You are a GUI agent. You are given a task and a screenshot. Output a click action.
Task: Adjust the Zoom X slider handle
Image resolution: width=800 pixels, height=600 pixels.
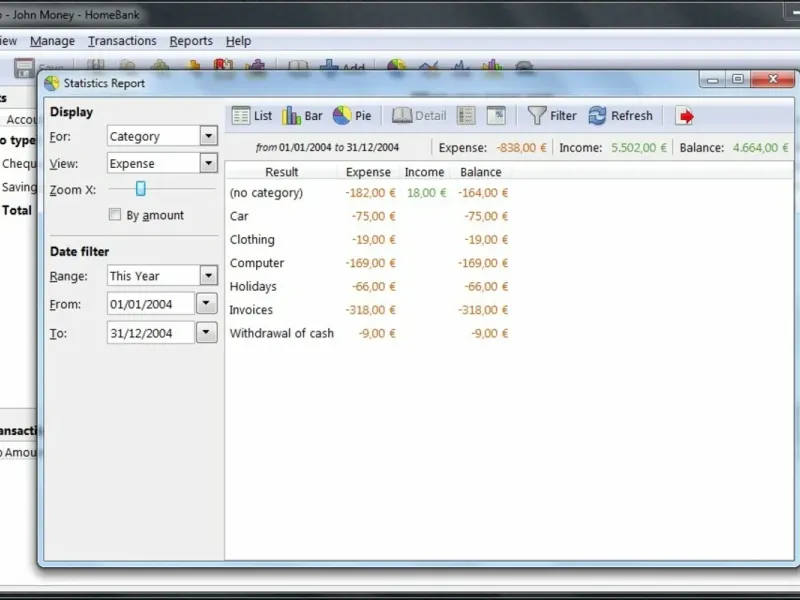coord(141,189)
